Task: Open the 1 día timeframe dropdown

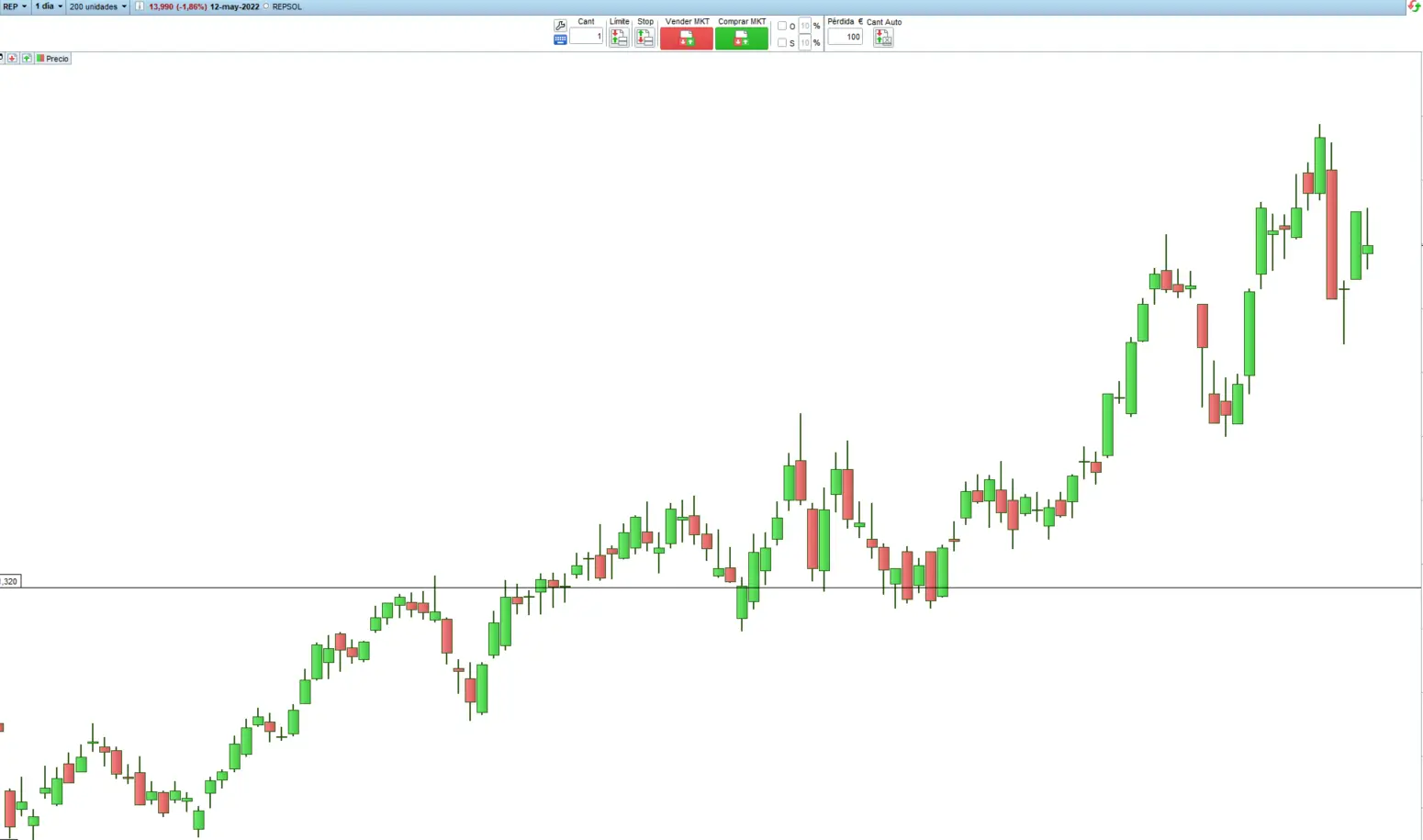Action: click(x=46, y=6)
